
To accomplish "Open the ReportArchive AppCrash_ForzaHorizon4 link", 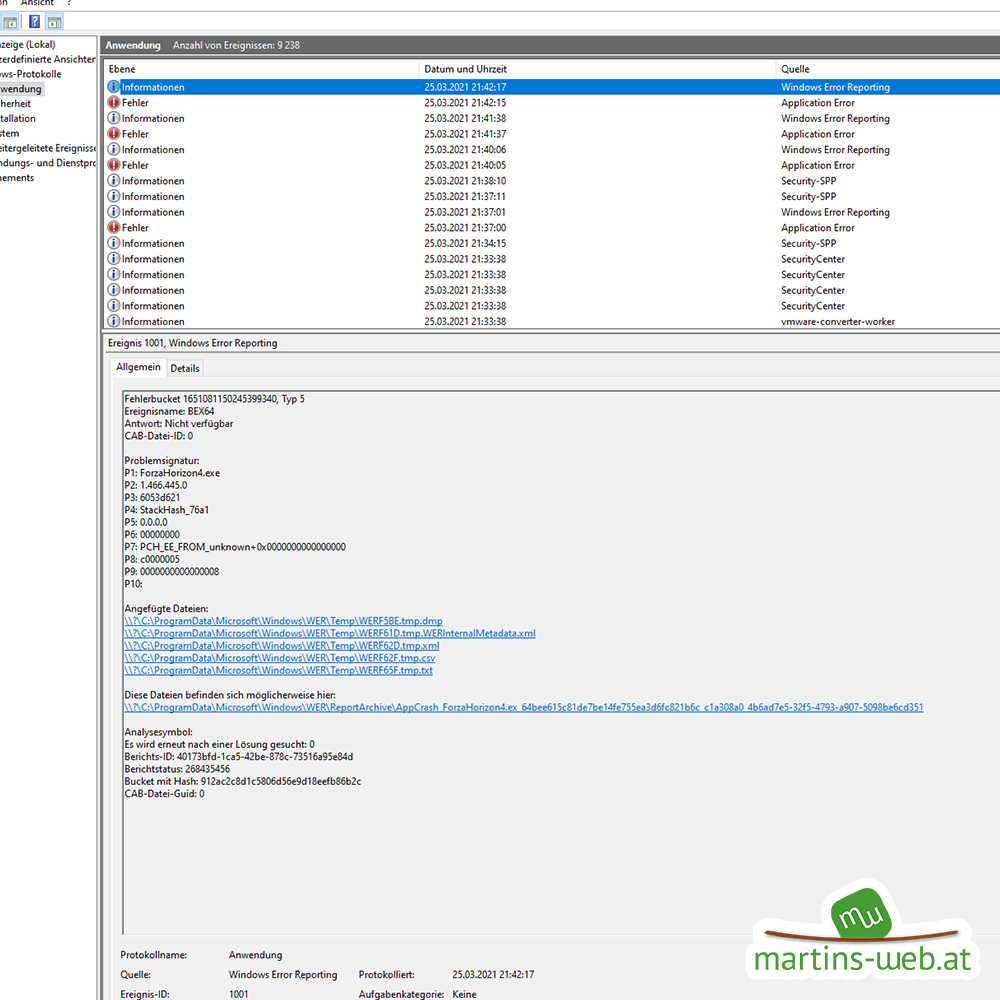I will point(524,707).
